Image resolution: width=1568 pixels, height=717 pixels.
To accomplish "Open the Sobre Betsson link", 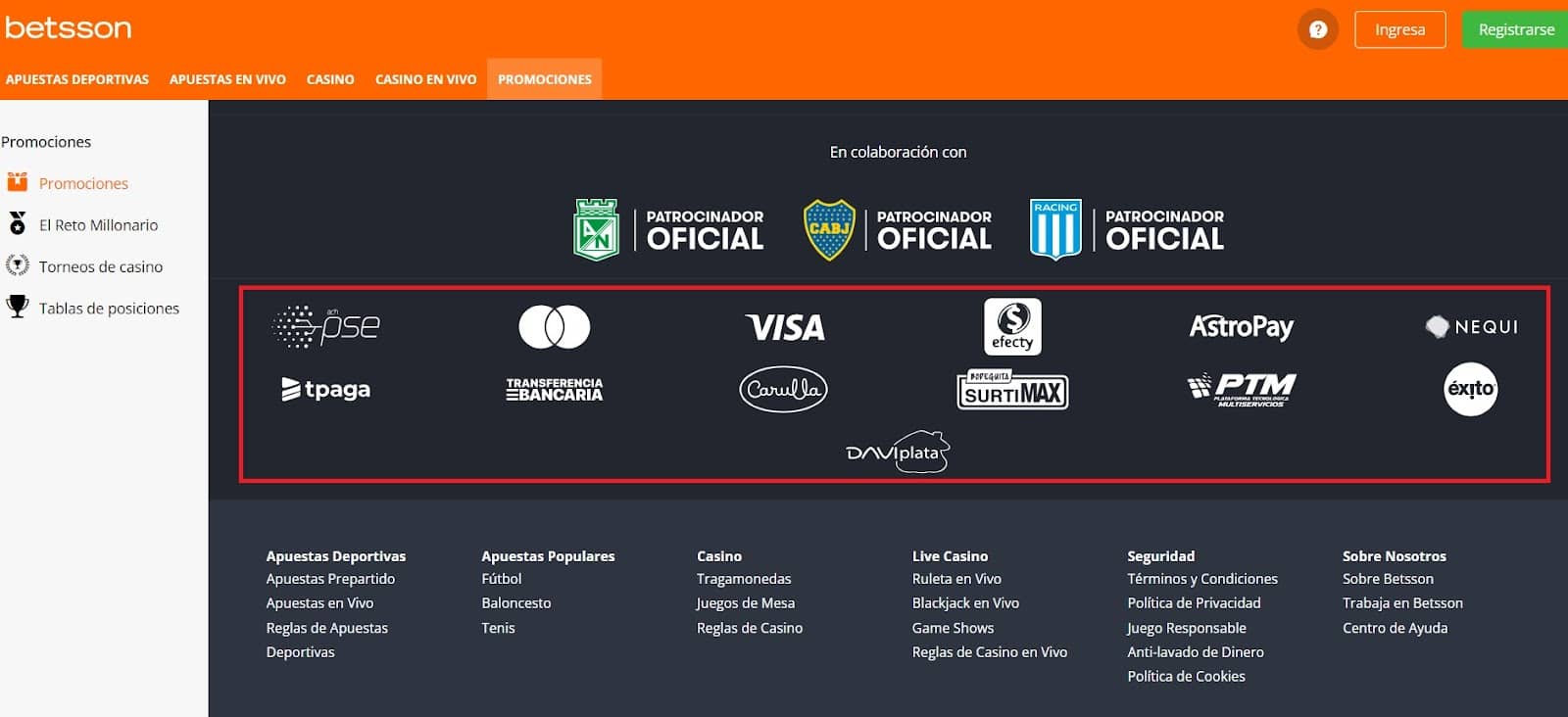I will coord(1388,579).
